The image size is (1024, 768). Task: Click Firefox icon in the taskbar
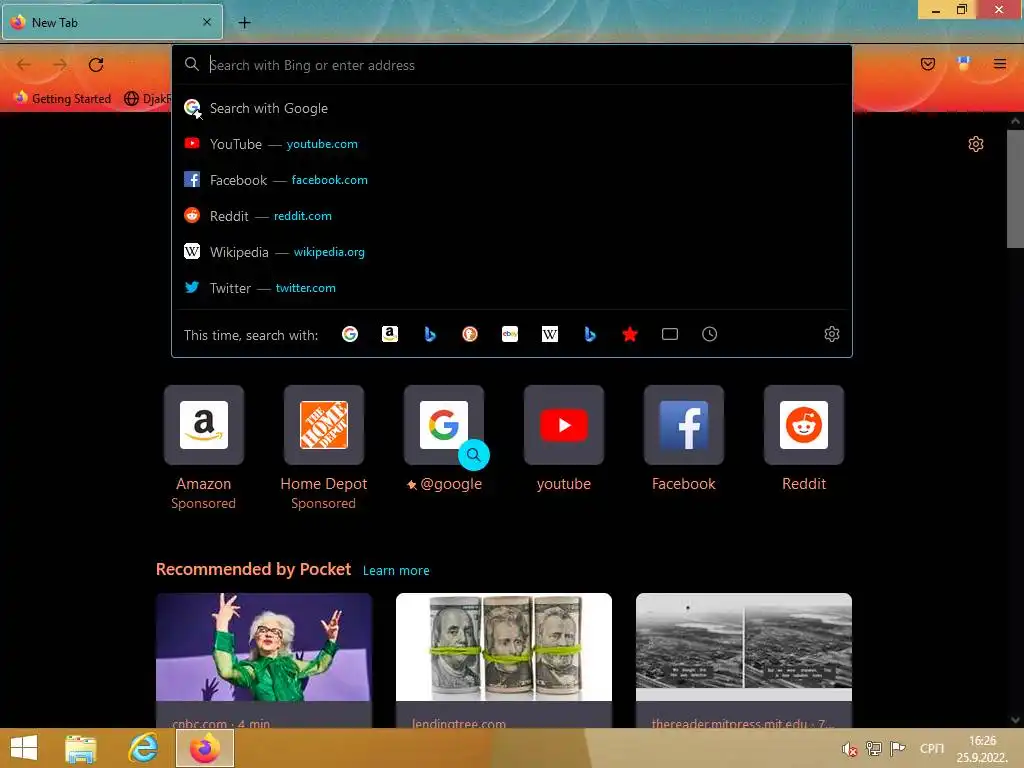coord(204,748)
